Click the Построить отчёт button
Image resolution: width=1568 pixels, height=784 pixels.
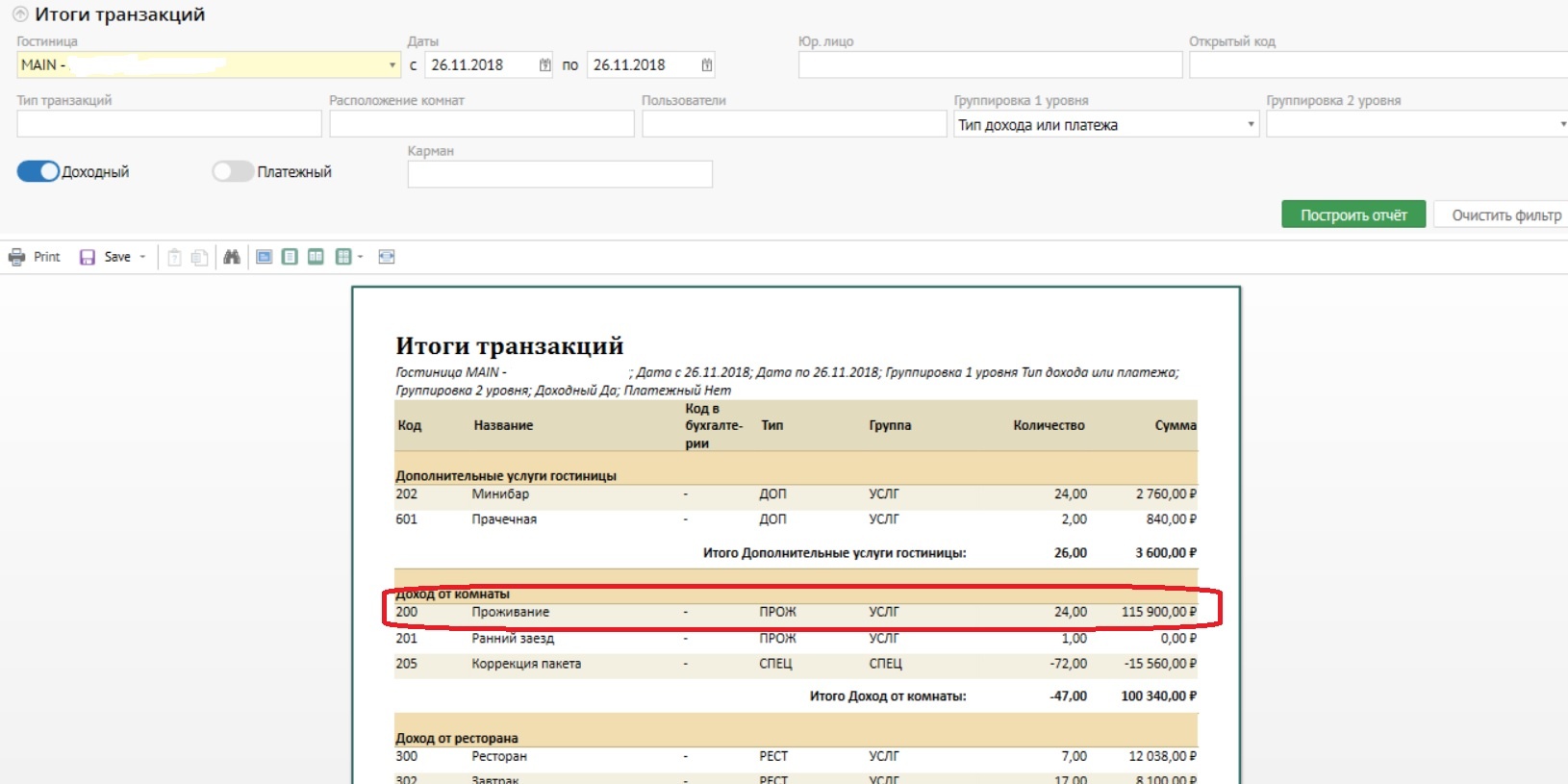[1353, 215]
